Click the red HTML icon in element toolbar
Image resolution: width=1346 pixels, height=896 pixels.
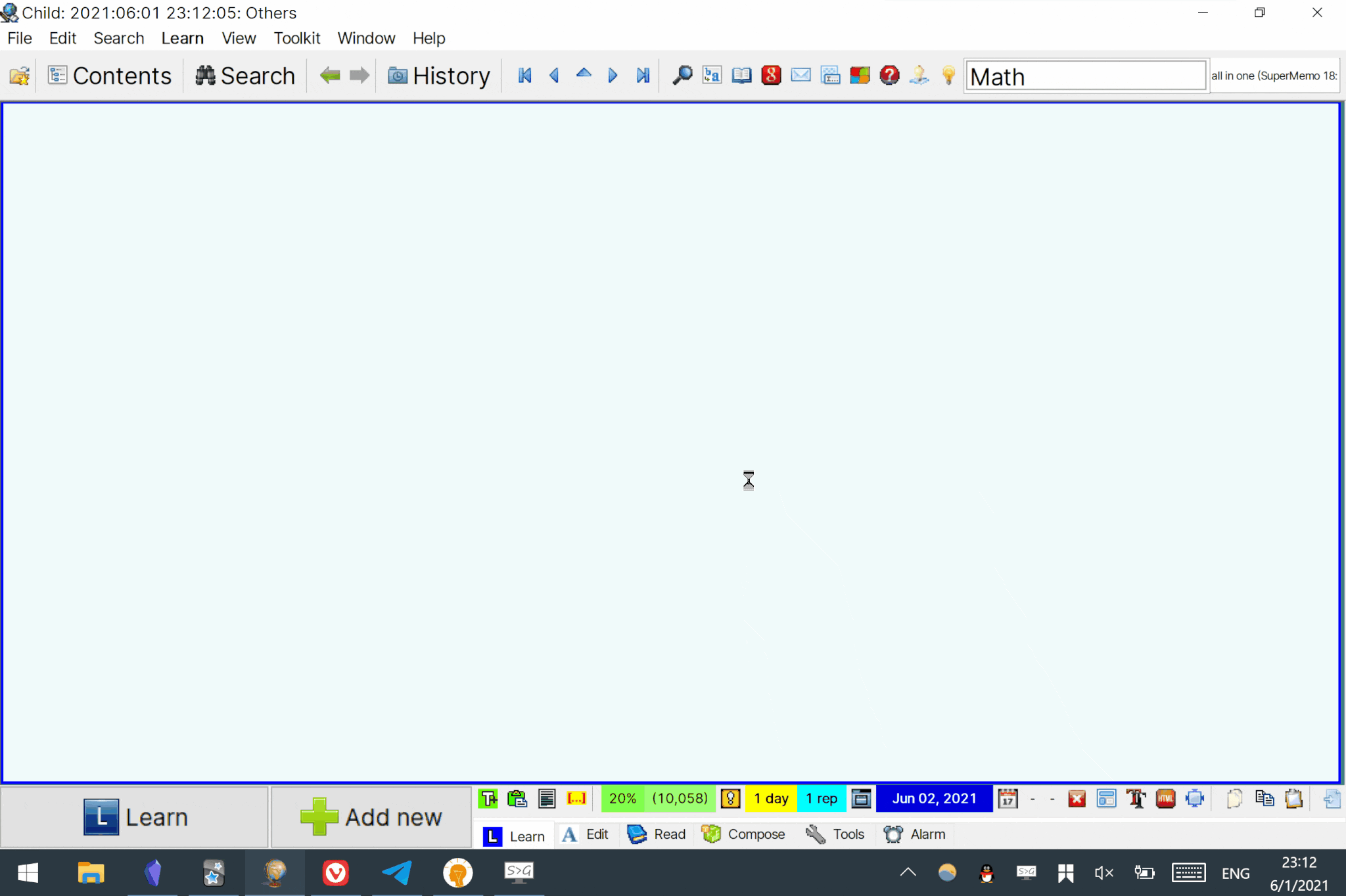pyautogui.click(x=1165, y=799)
